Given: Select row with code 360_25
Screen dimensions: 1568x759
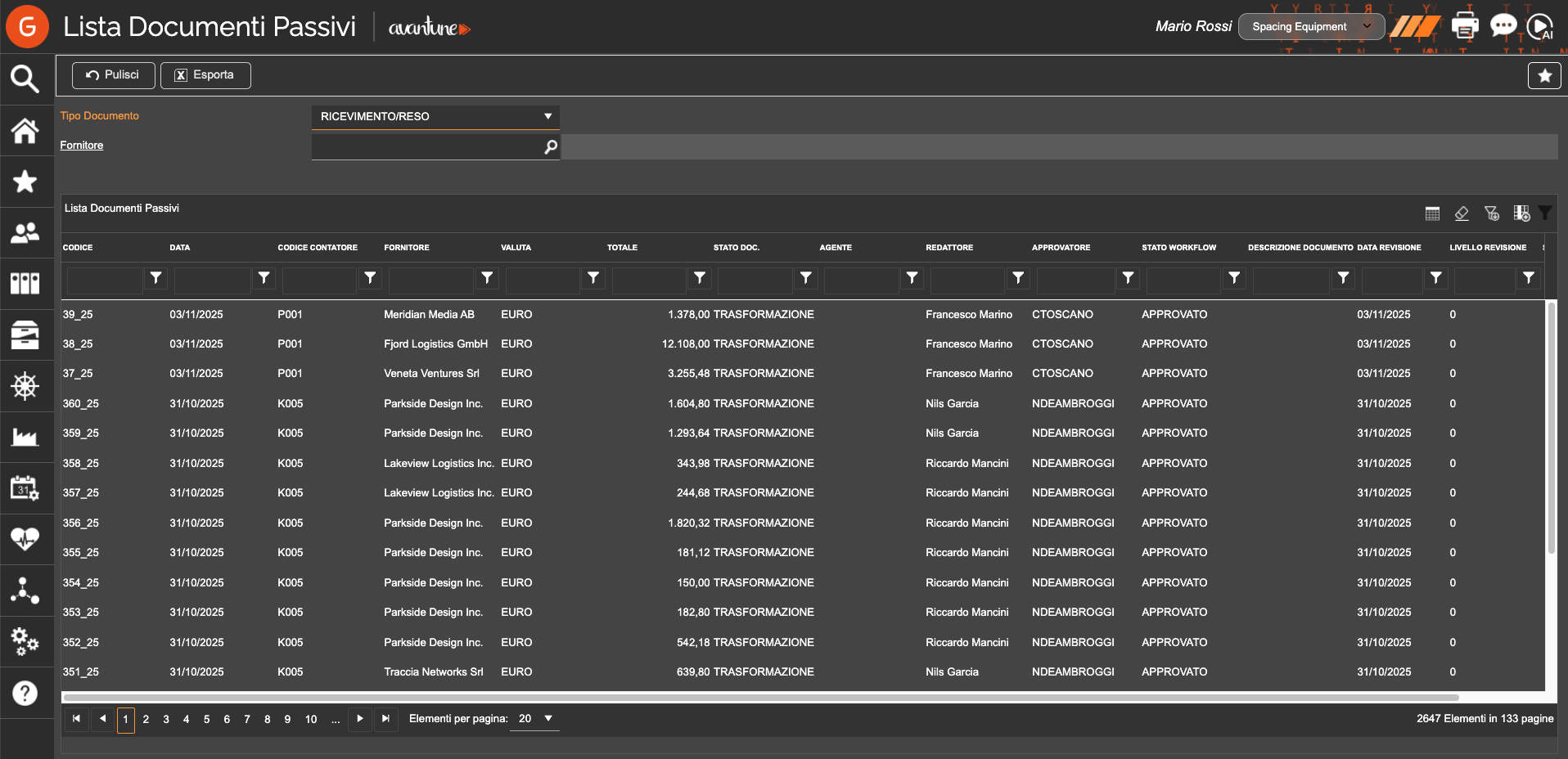Looking at the screenshot, I should pyautogui.click(x=803, y=404).
